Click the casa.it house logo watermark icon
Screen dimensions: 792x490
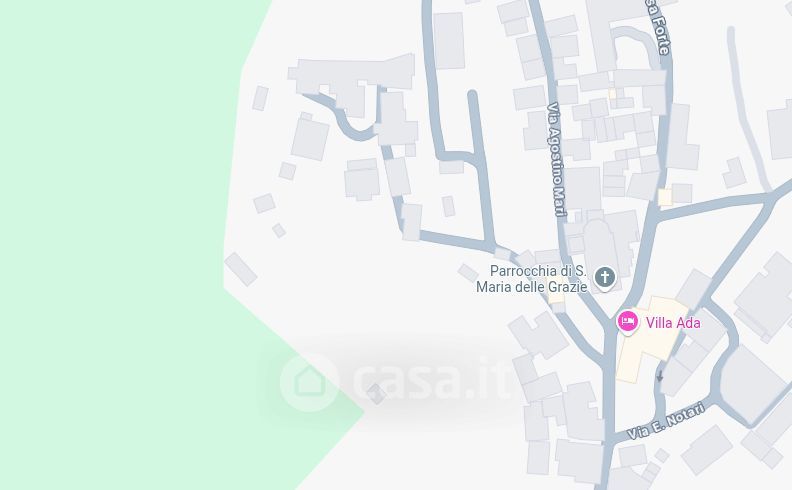click(309, 382)
